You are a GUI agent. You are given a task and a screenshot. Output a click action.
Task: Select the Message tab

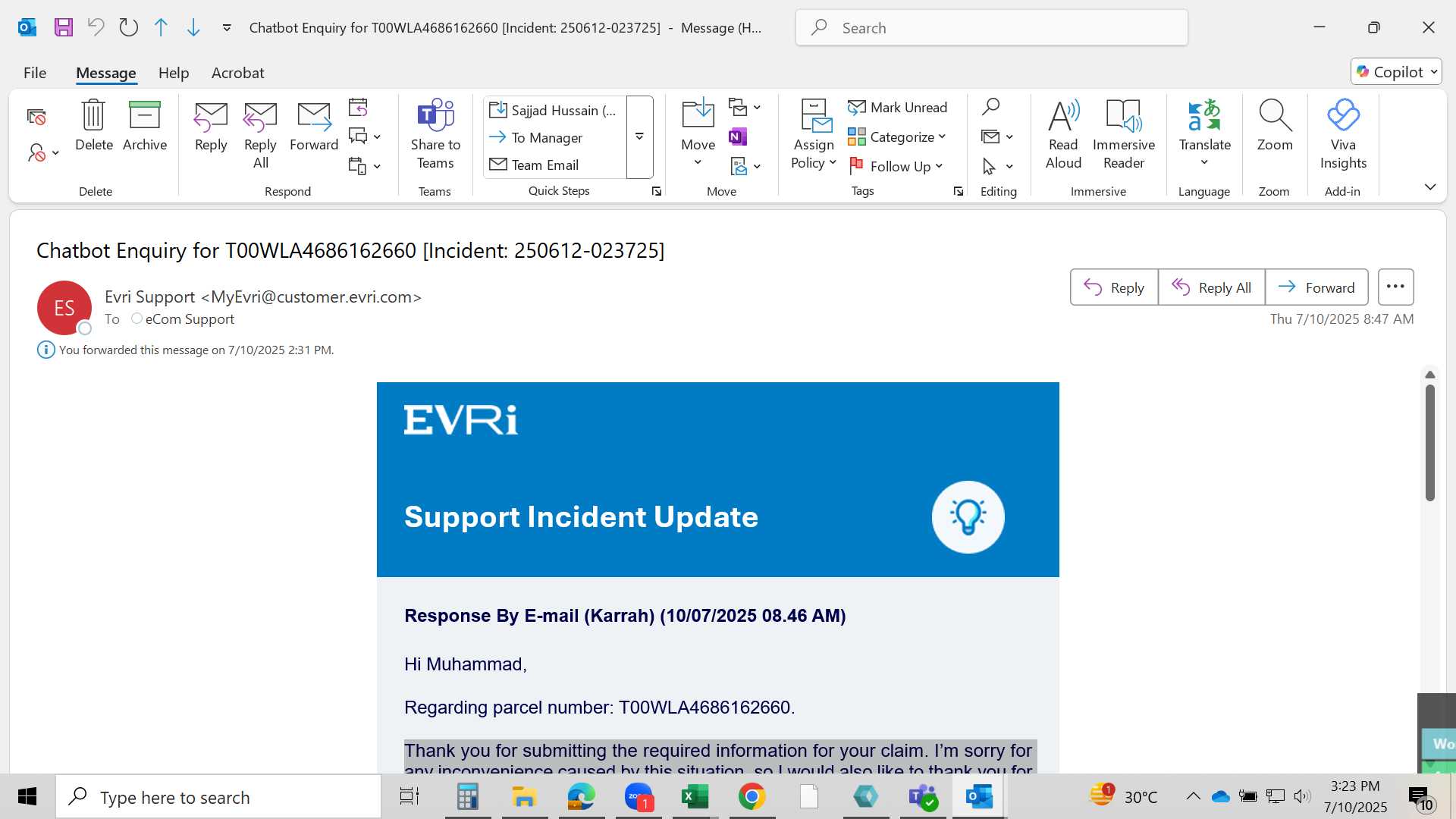(x=106, y=73)
